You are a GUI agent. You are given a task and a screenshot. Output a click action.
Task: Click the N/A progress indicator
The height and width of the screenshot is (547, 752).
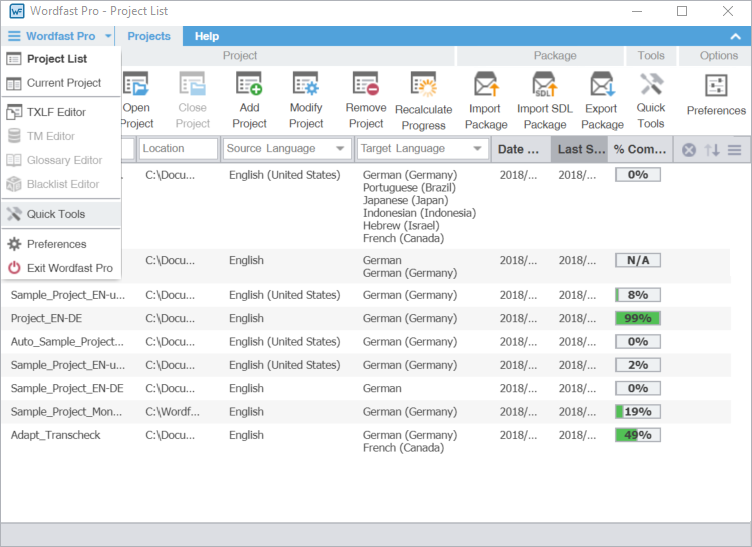point(638,260)
